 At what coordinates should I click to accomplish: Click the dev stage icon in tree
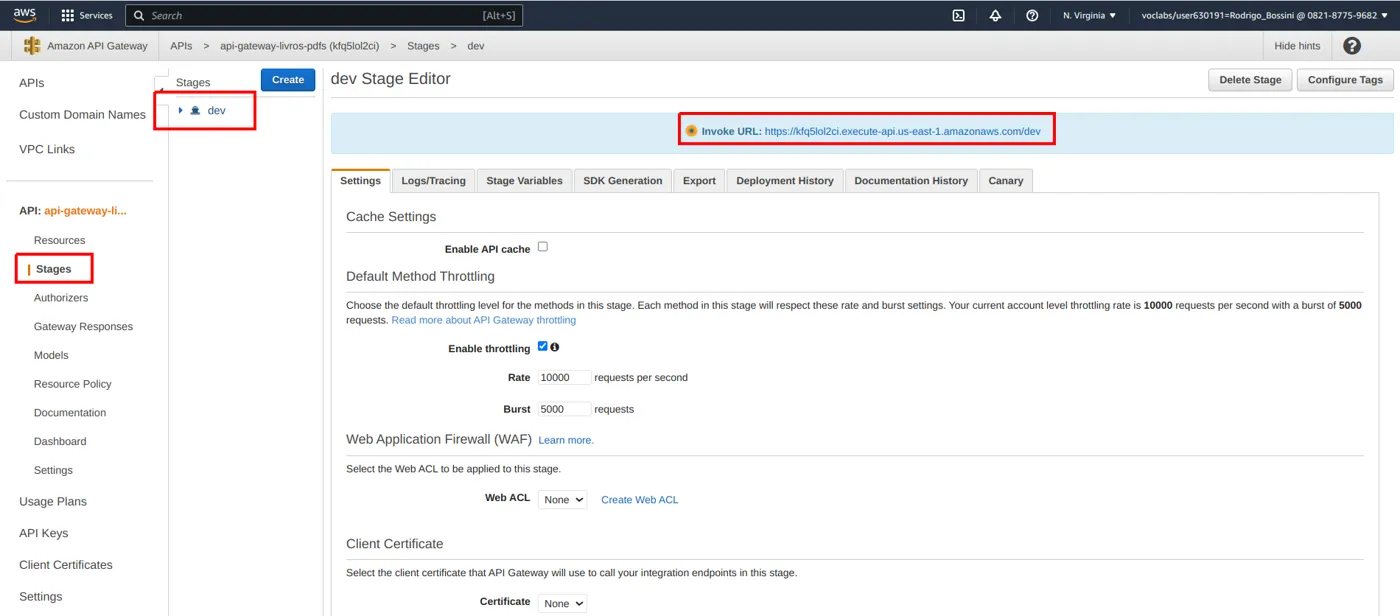(x=195, y=110)
